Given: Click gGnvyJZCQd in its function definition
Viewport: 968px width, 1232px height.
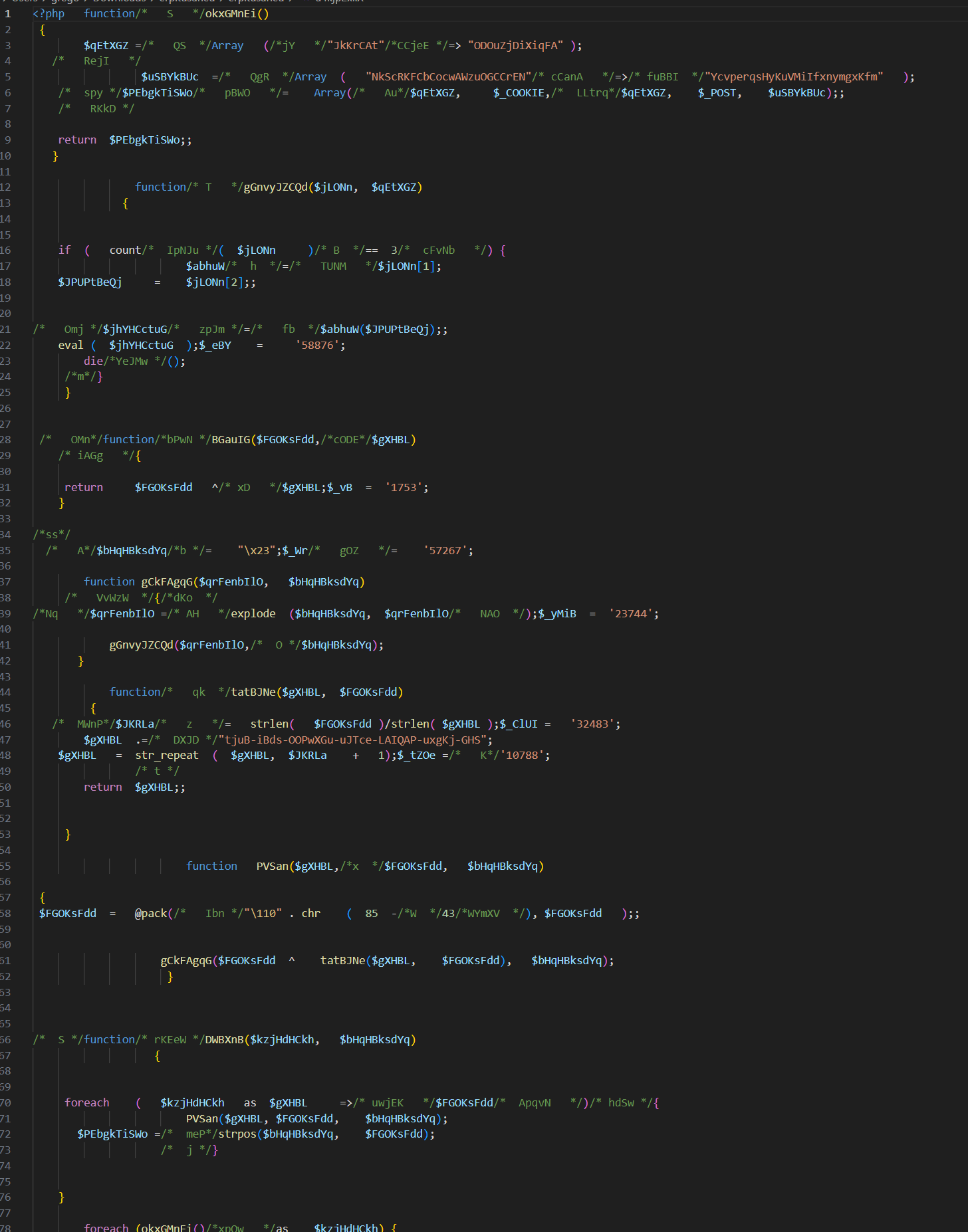Looking at the screenshot, I should pyautogui.click(x=276, y=187).
